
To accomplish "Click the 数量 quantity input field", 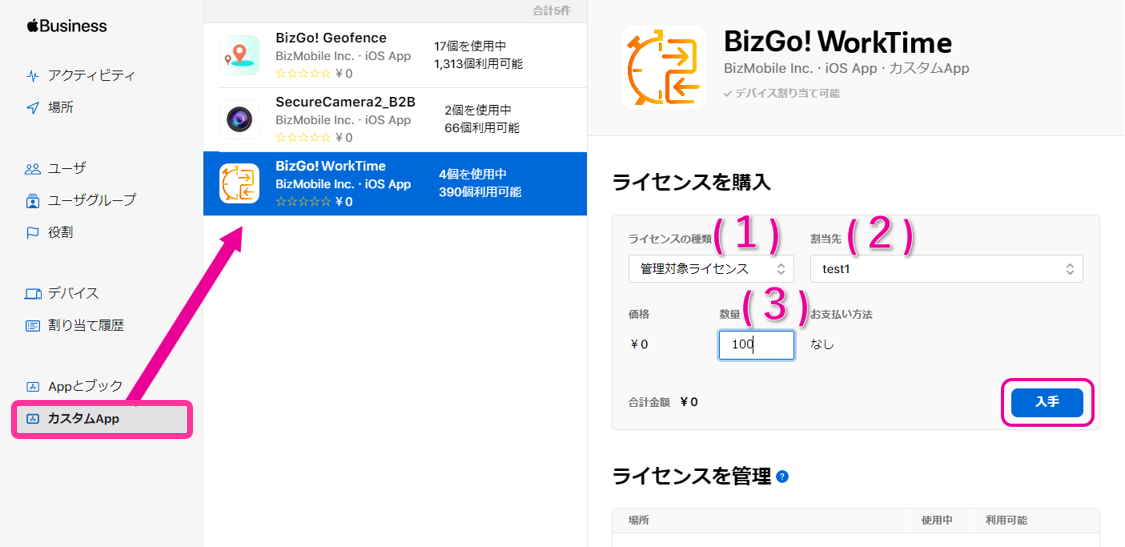I will pyautogui.click(x=756, y=345).
